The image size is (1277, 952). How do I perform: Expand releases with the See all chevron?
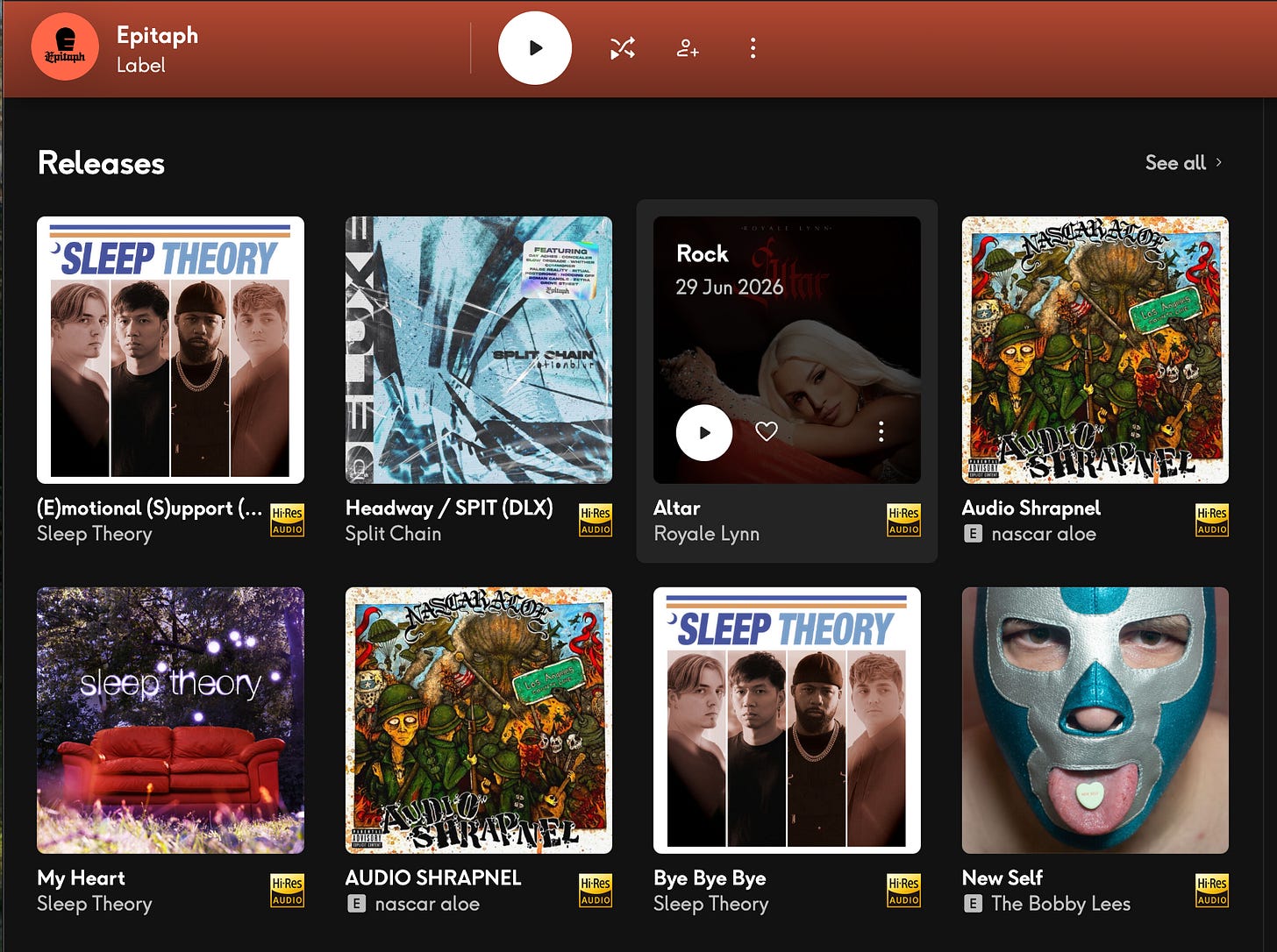coord(1218,162)
